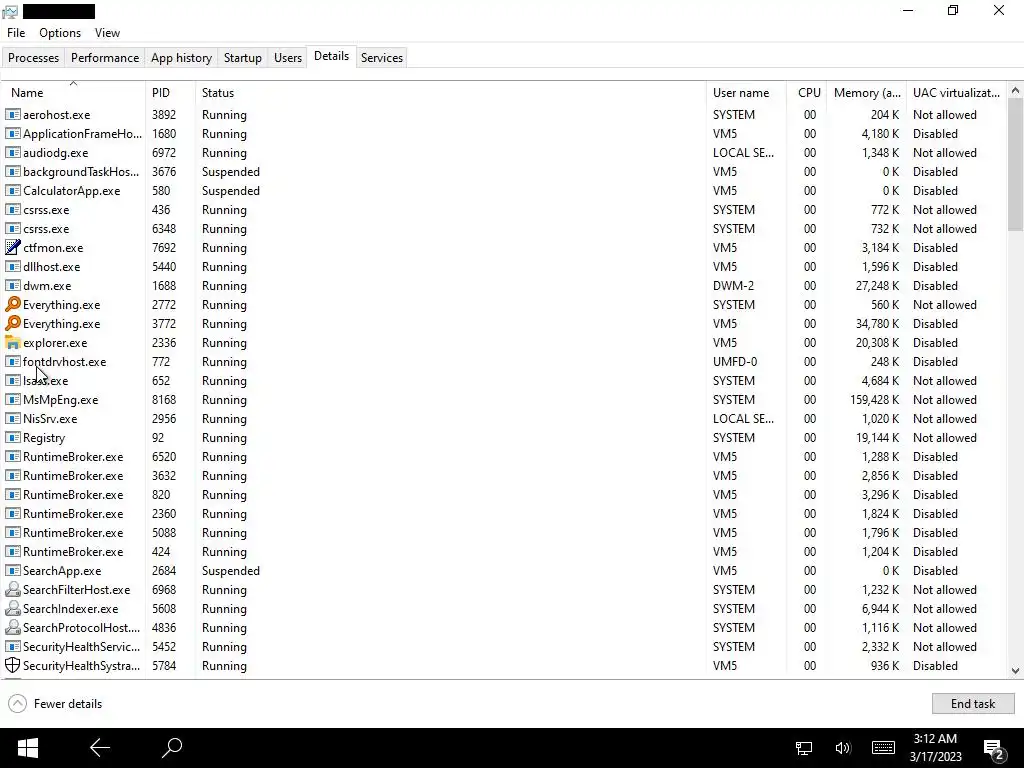Open the Options menu
The width and height of the screenshot is (1024, 768).
coord(60,33)
